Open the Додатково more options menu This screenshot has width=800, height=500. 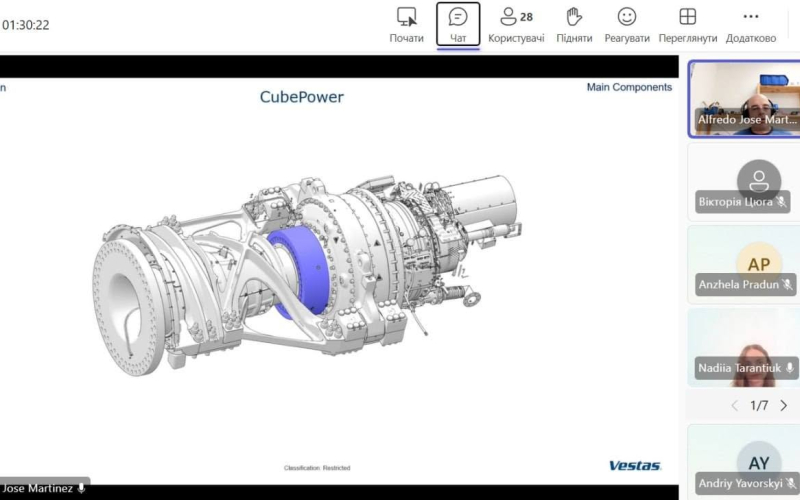pyautogui.click(x=751, y=24)
